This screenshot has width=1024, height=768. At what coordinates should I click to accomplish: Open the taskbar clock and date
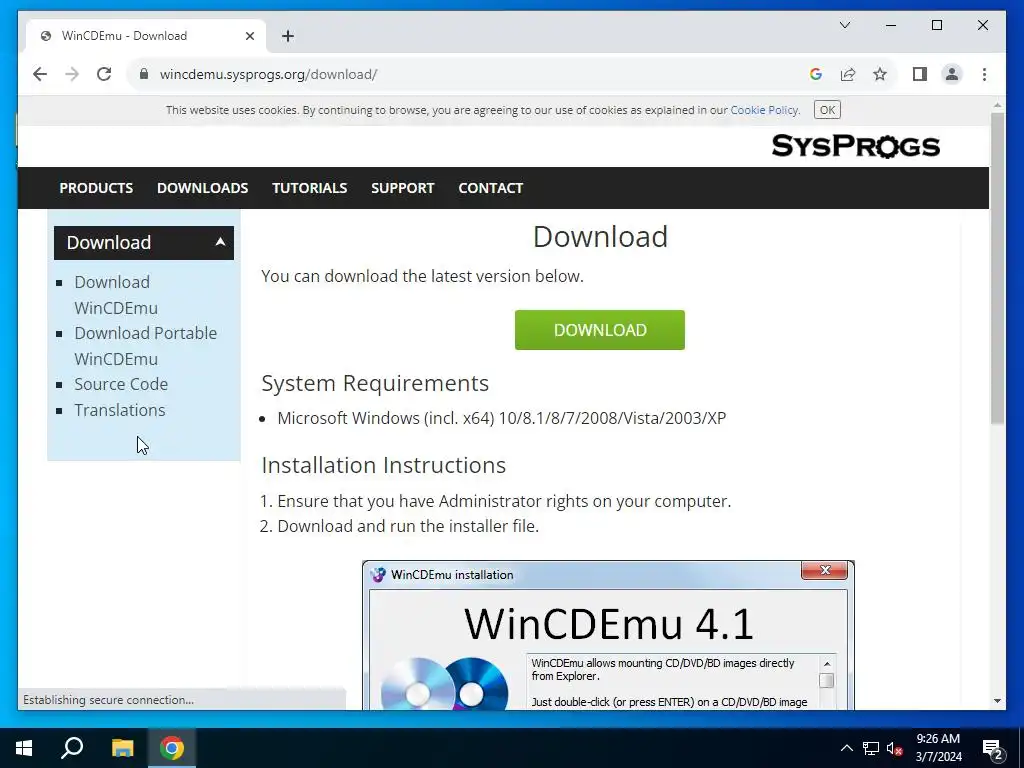tap(938, 748)
